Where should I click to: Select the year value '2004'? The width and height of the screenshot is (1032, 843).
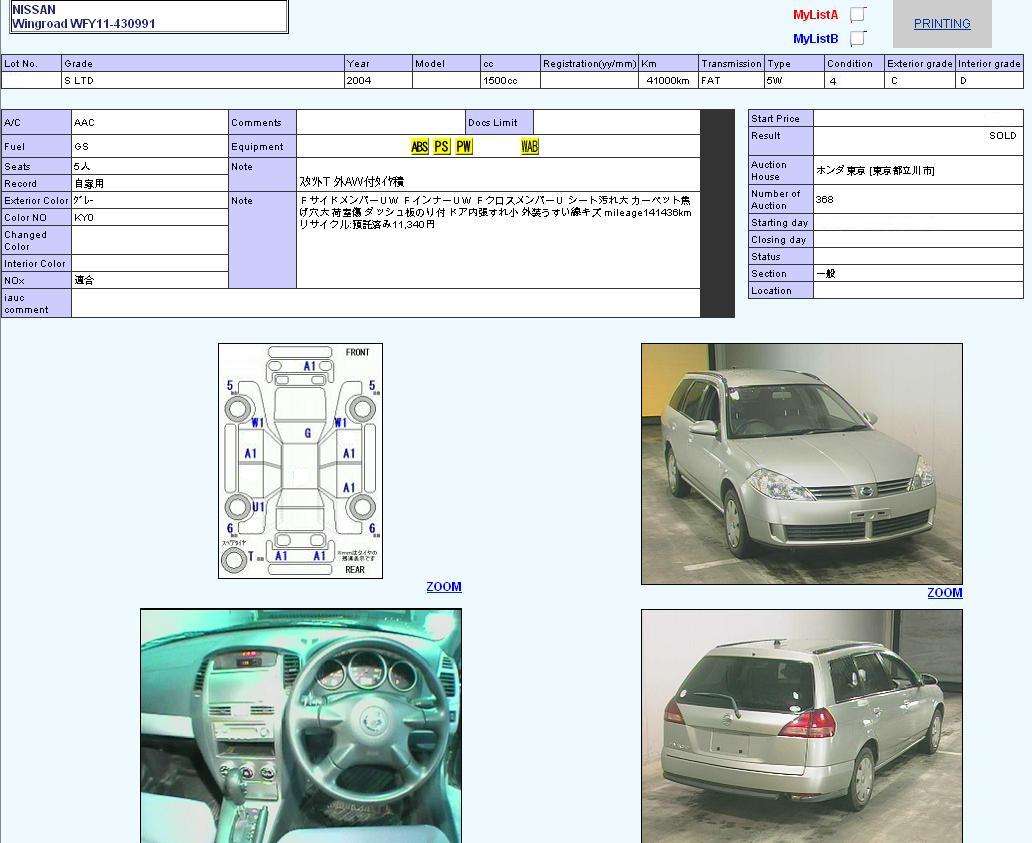tap(359, 80)
